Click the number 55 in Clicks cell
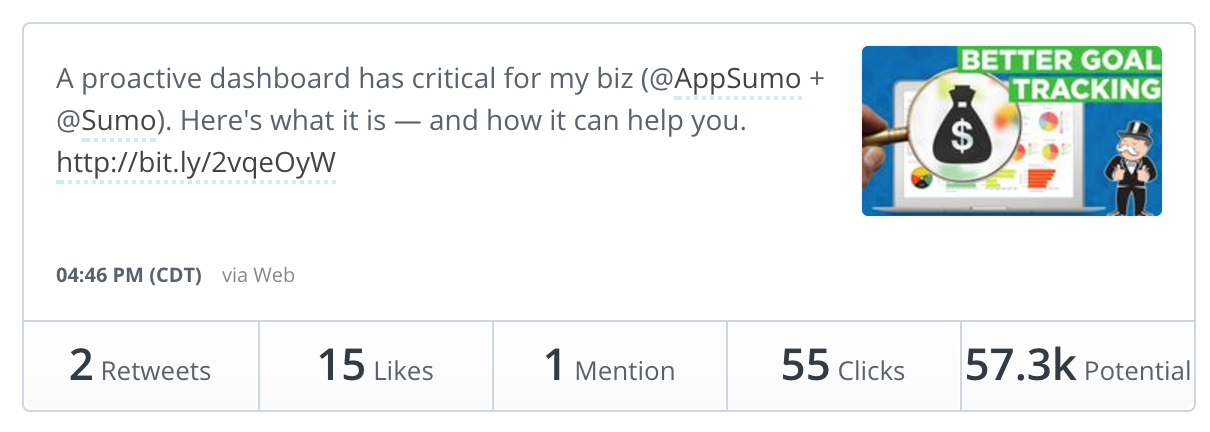The image size is (1210, 432). pos(806,366)
